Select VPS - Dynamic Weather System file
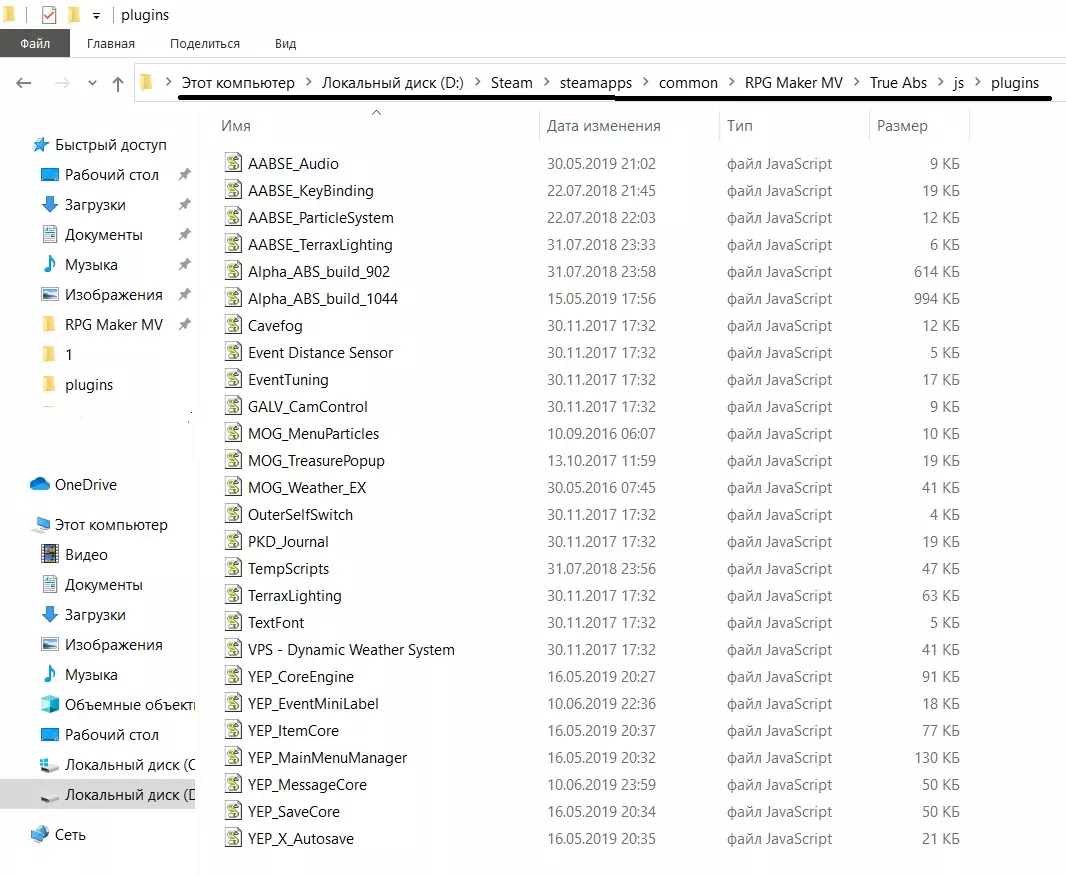1066x876 pixels. click(351, 649)
